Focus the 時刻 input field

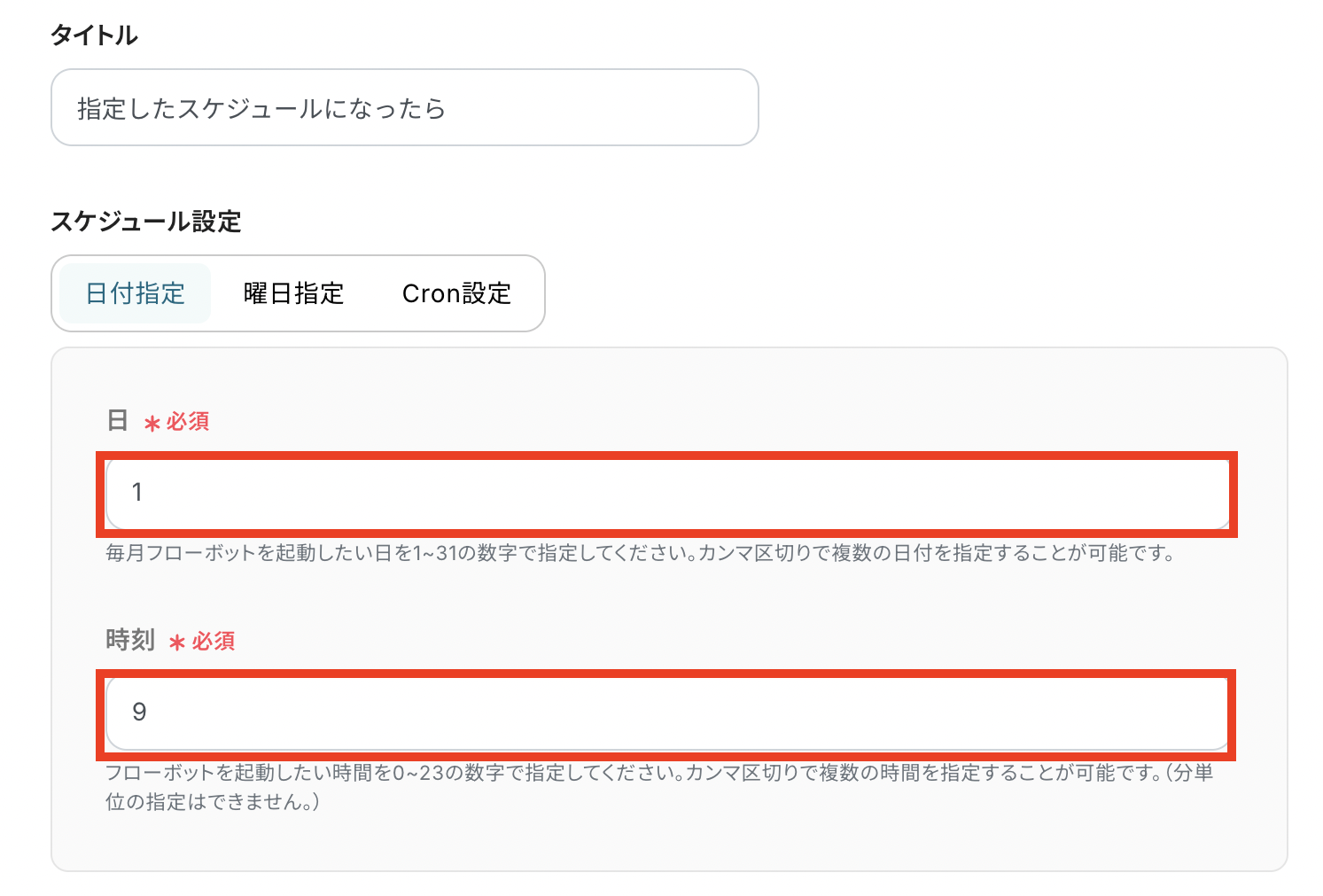(x=666, y=713)
